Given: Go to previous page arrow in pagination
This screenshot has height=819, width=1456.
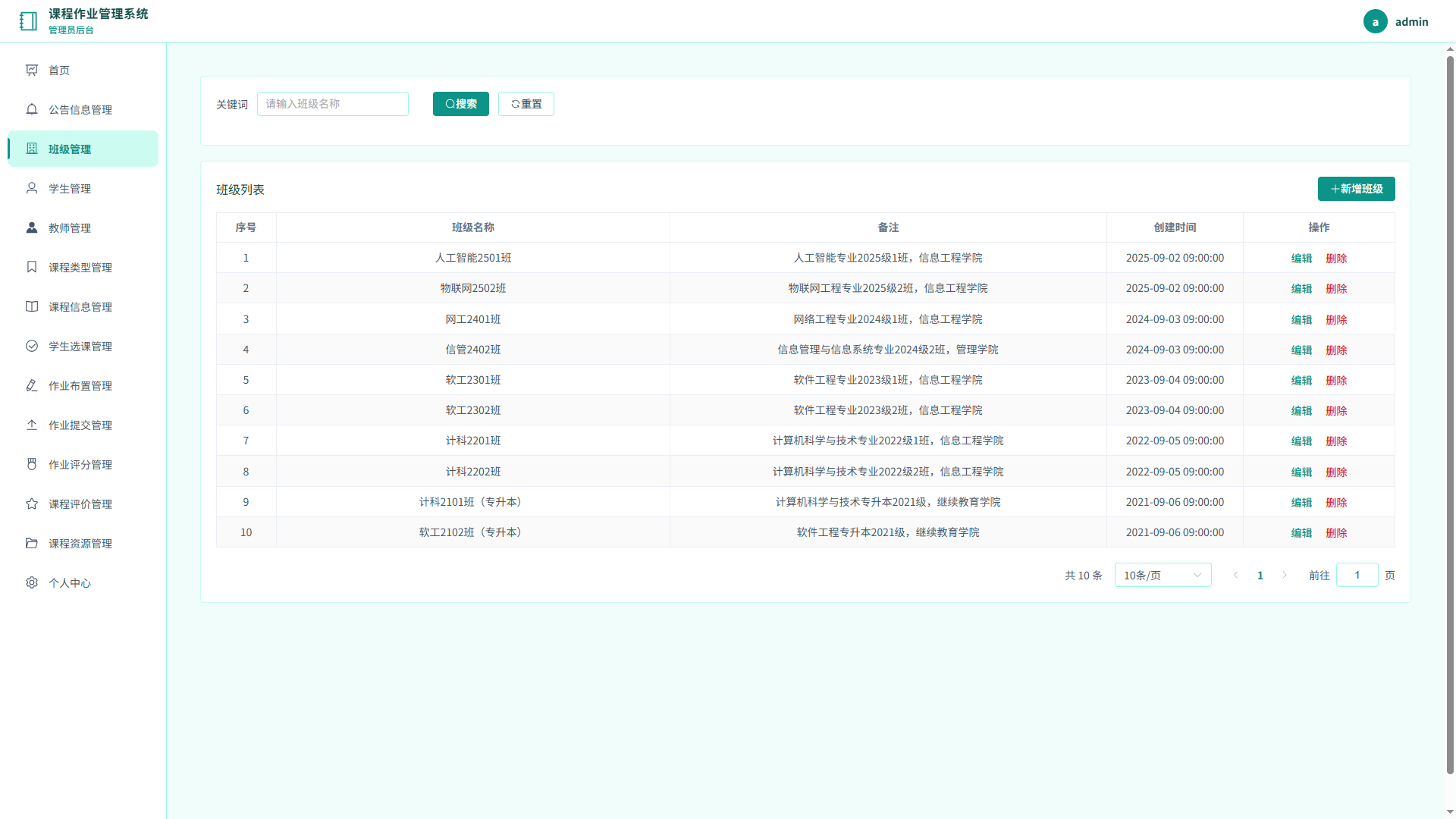Looking at the screenshot, I should pos(1236,575).
